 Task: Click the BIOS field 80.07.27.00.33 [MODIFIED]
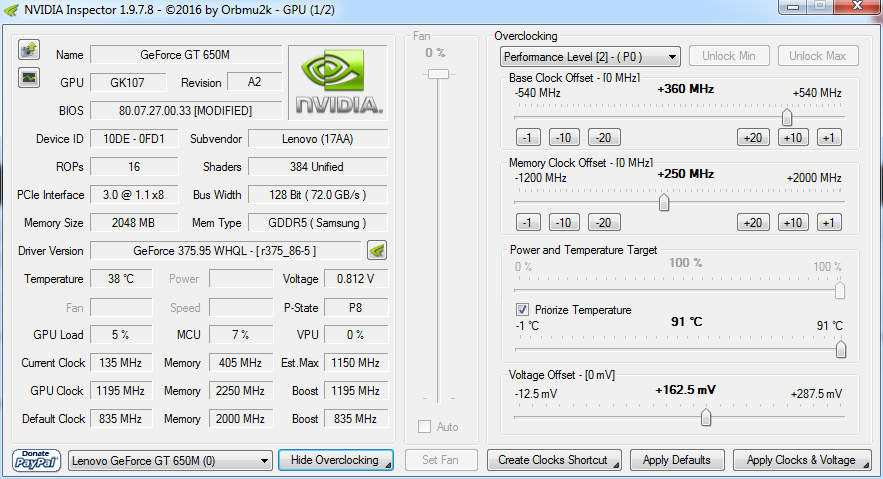click(x=185, y=110)
